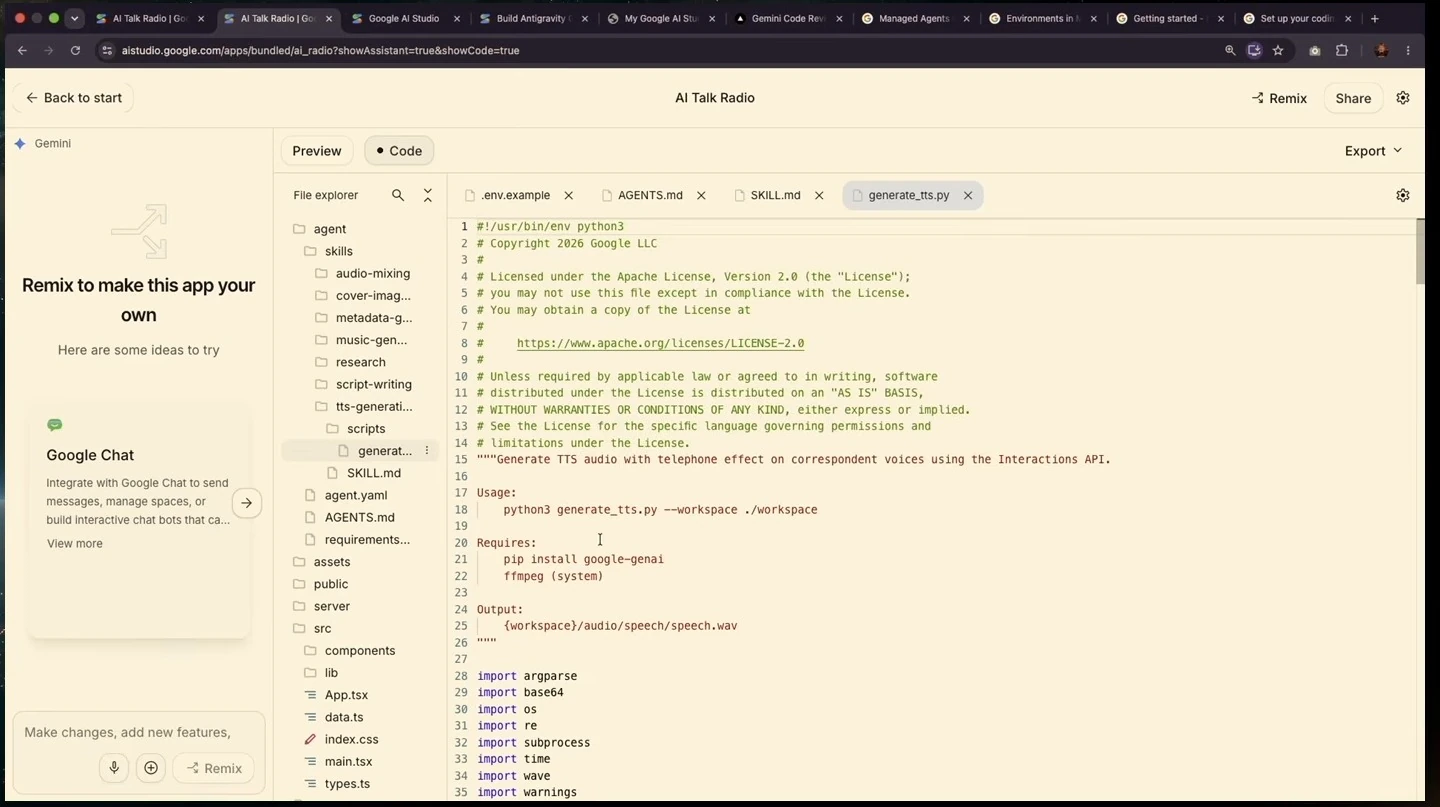Click the Share button
The width and height of the screenshot is (1440, 807).
(1353, 98)
